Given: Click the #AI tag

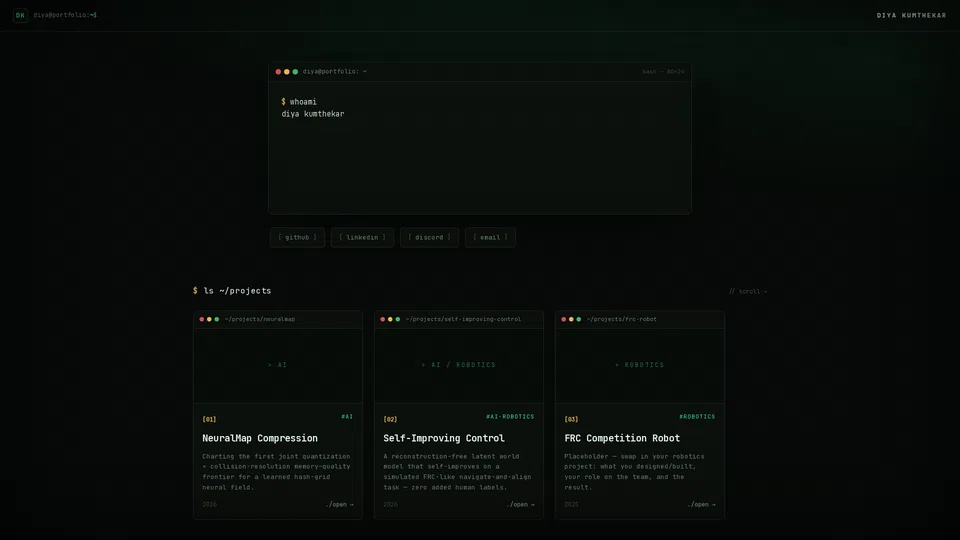Looking at the screenshot, I should coord(347,417).
